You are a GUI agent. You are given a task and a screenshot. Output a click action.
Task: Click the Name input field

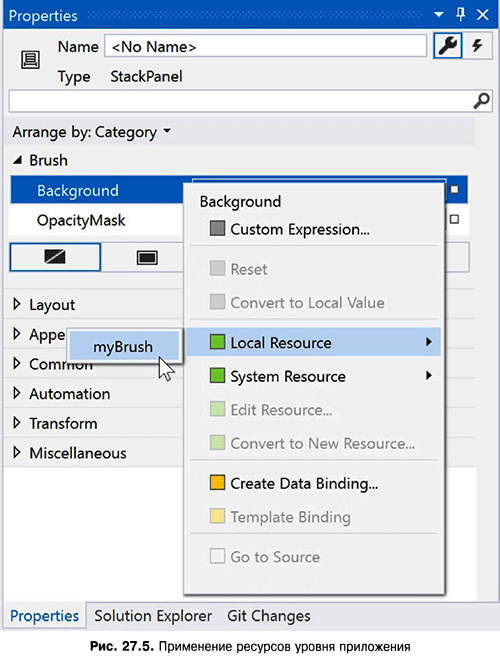[266, 46]
